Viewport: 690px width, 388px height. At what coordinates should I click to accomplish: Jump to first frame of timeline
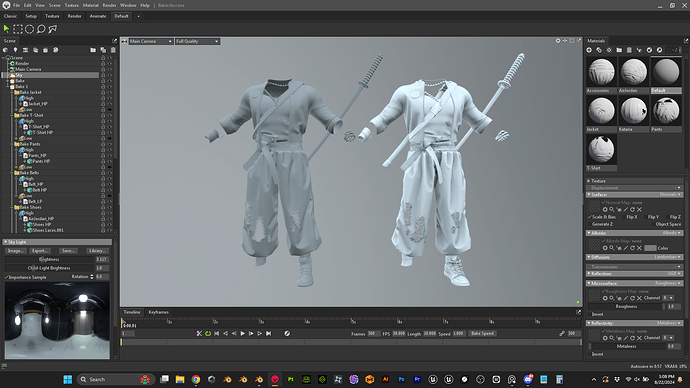[x=217, y=333]
